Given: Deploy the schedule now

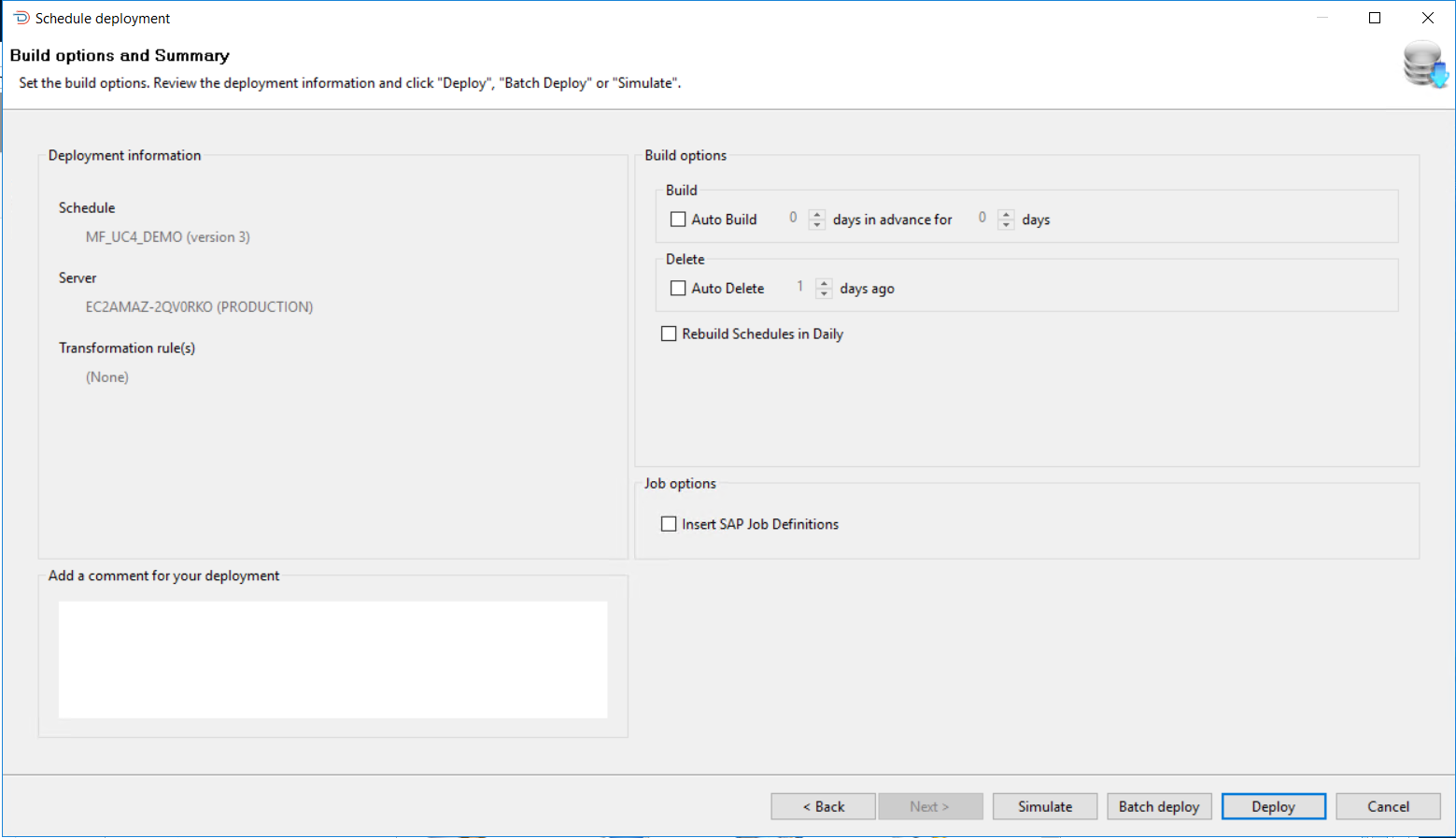Looking at the screenshot, I should click(1274, 806).
